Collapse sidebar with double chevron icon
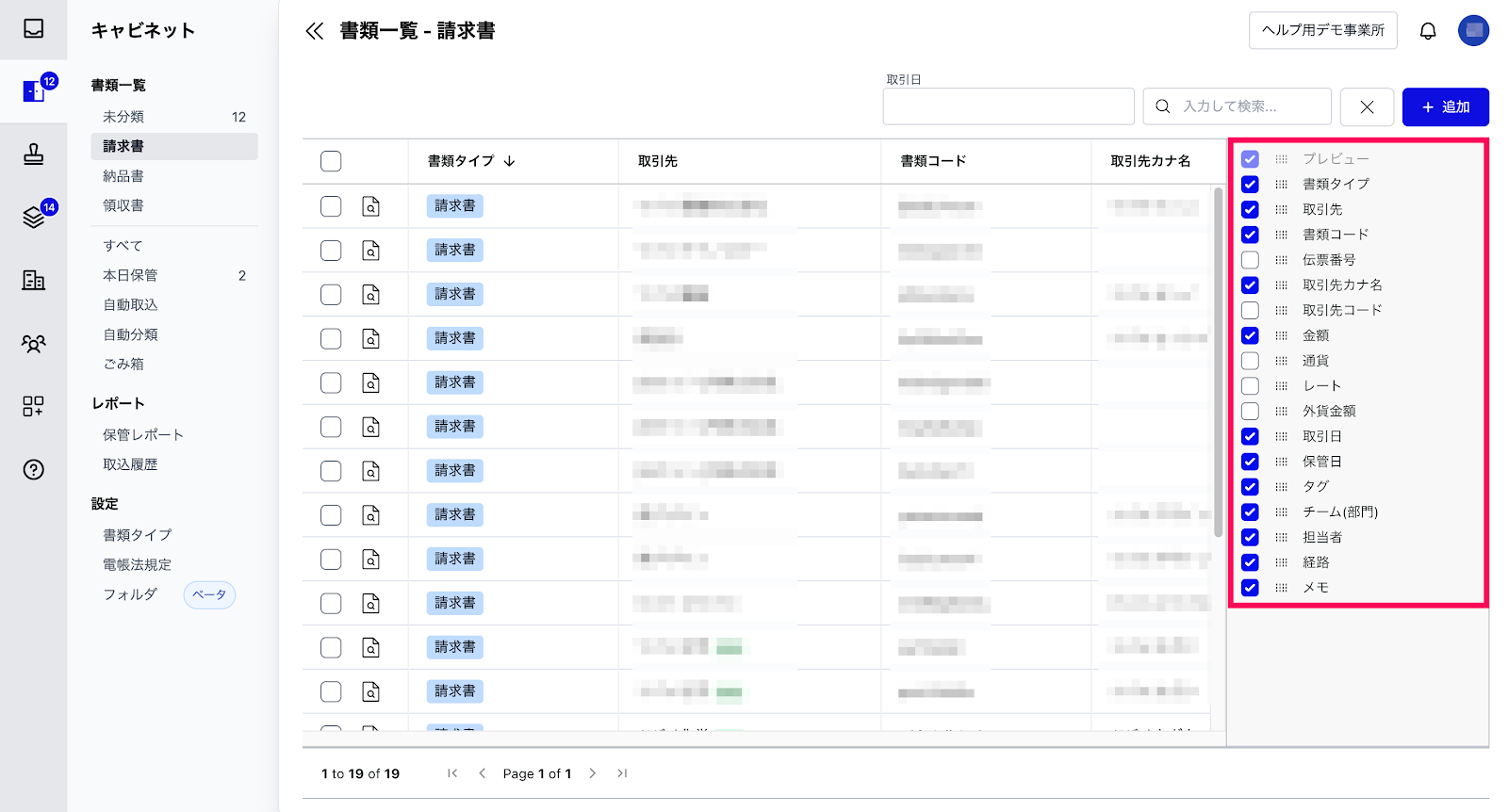1508x812 pixels. (x=315, y=31)
